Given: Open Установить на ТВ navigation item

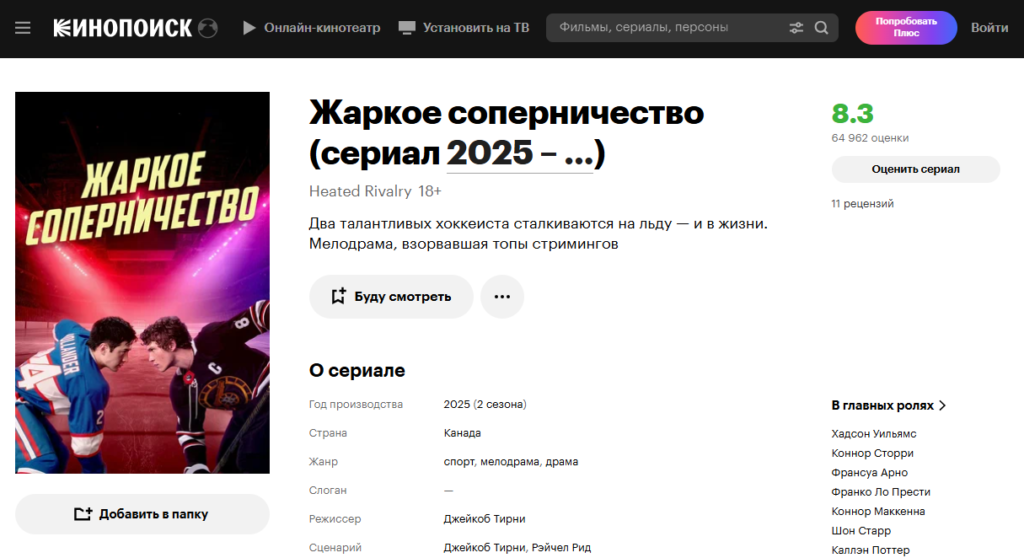Looking at the screenshot, I should tap(476, 28).
